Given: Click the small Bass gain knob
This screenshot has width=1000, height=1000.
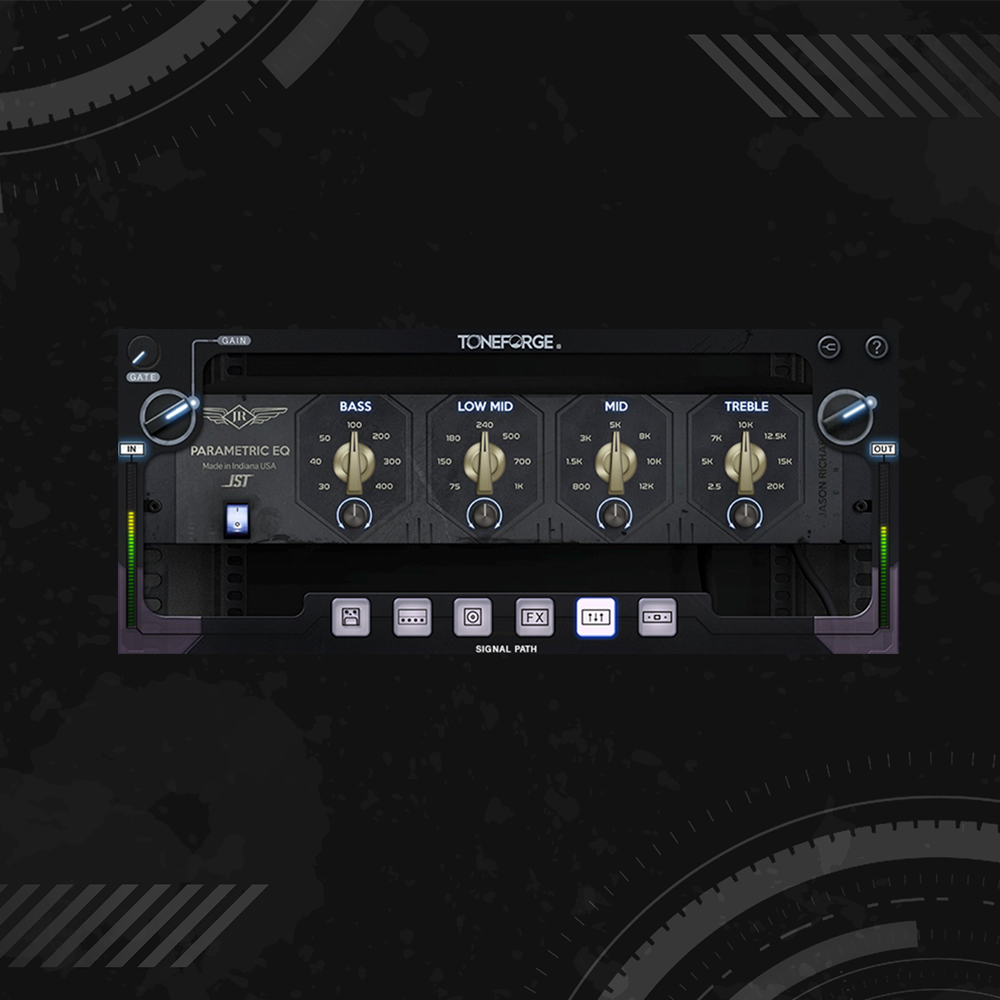Looking at the screenshot, I should 354,514.
